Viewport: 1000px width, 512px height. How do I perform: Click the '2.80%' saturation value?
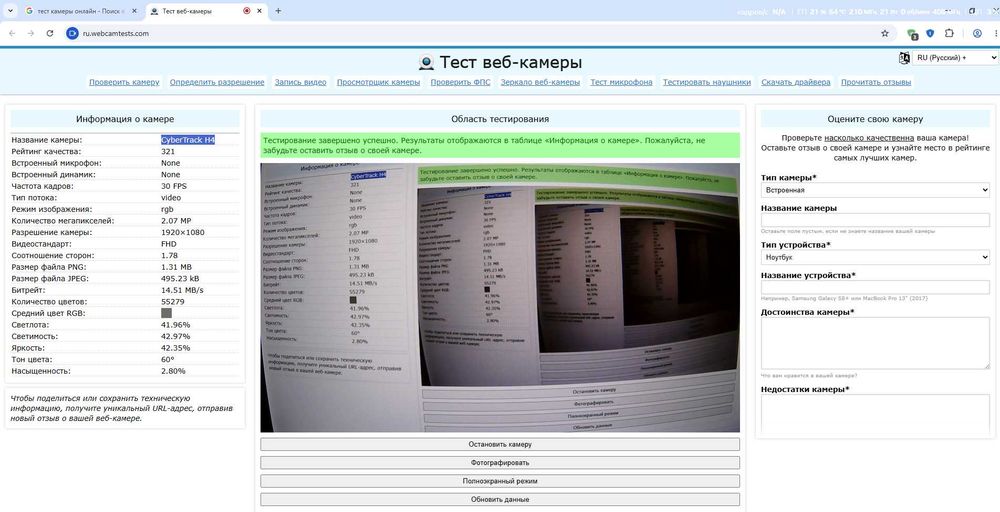[173, 371]
